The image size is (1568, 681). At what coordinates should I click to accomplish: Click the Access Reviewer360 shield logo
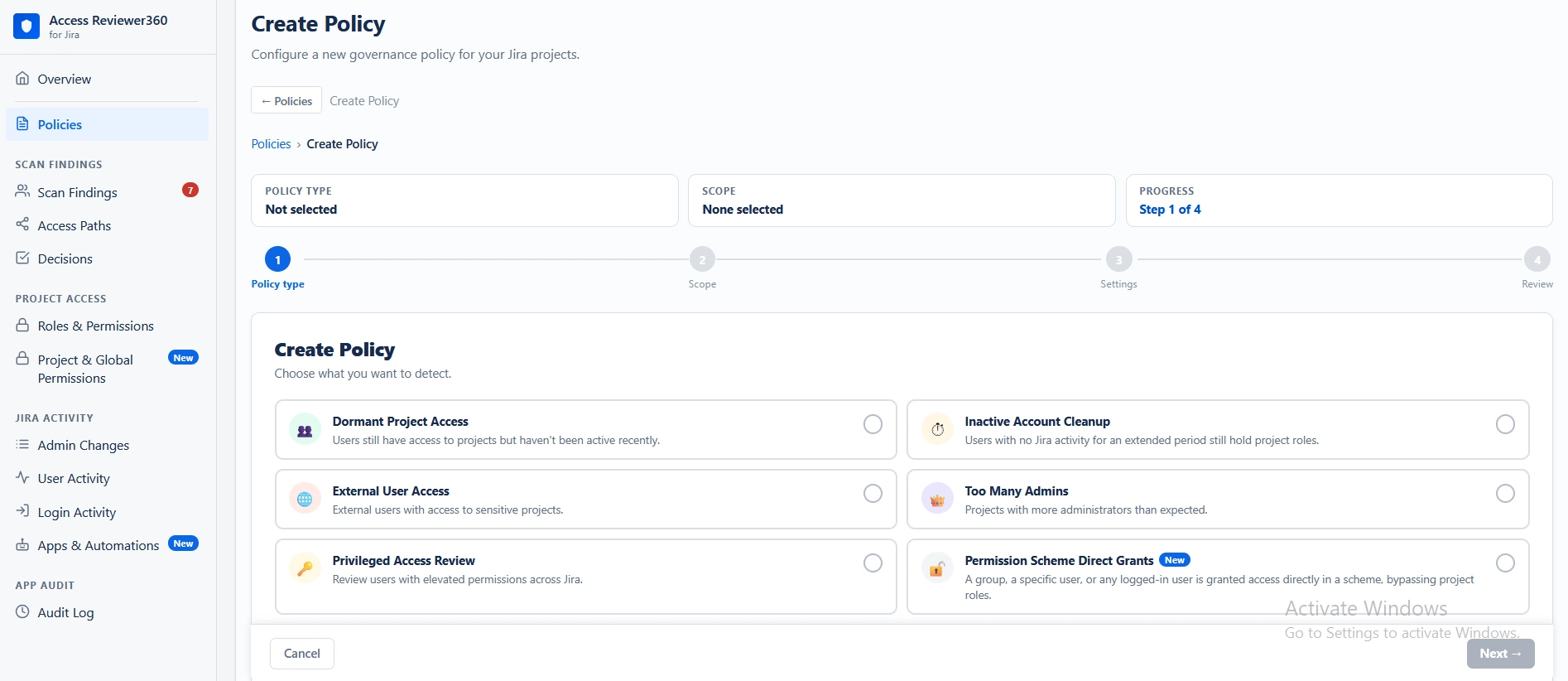[26, 27]
